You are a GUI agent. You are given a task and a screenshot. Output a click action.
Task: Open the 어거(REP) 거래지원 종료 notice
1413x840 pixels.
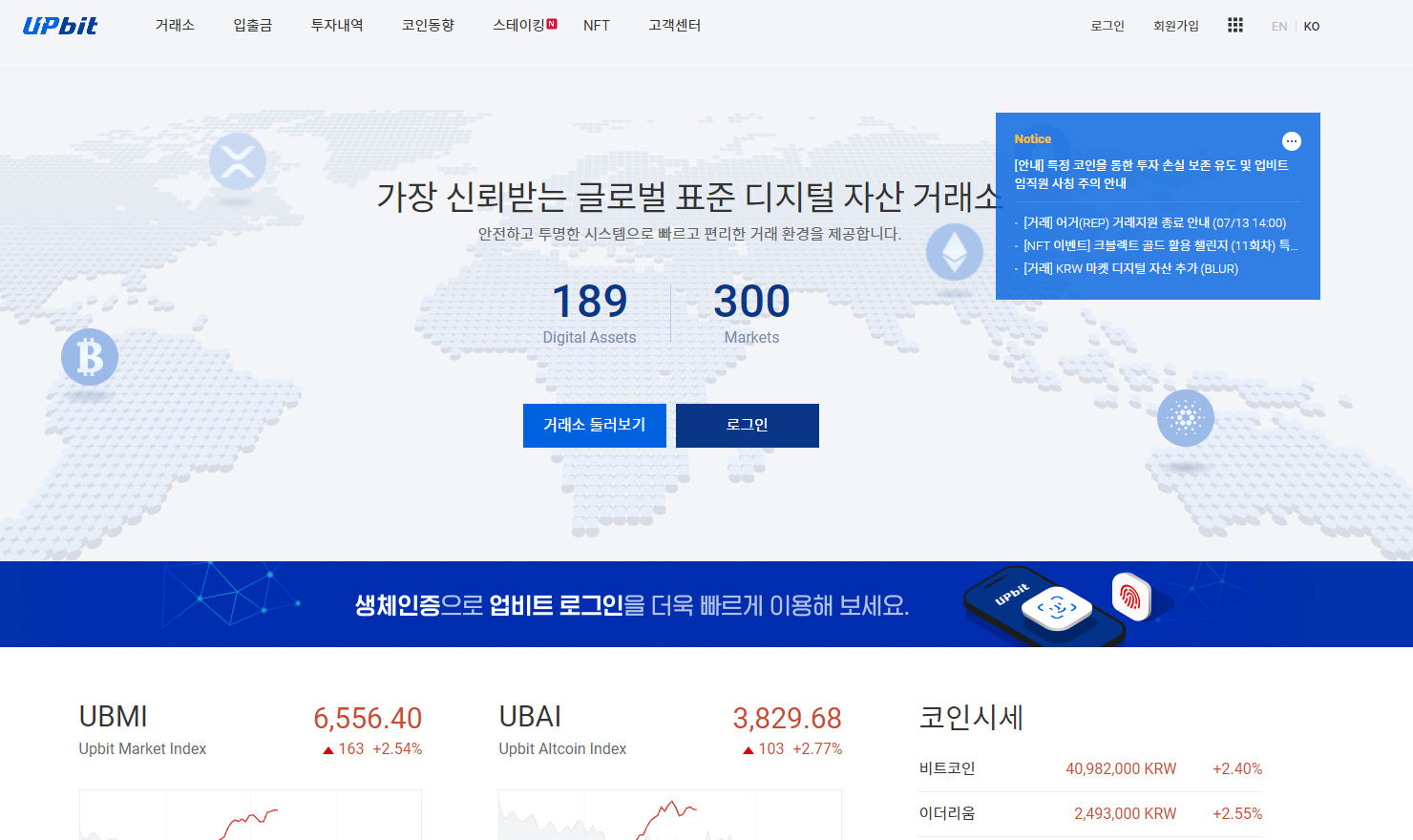(1154, 222)
